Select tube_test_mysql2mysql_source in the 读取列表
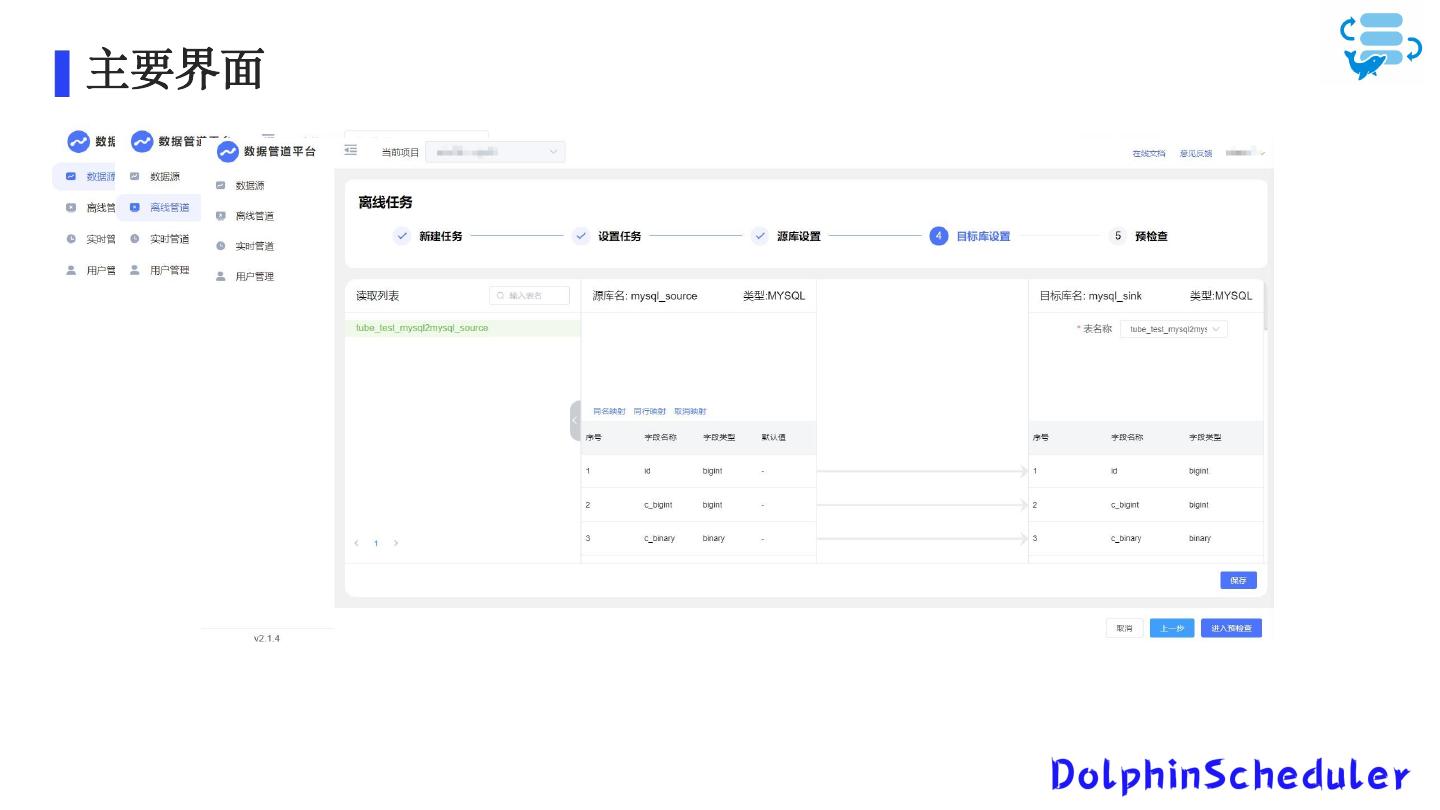 462,328
